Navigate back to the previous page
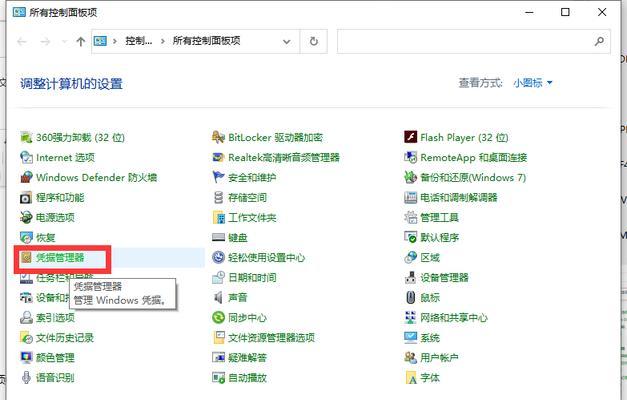 (22, 41)
